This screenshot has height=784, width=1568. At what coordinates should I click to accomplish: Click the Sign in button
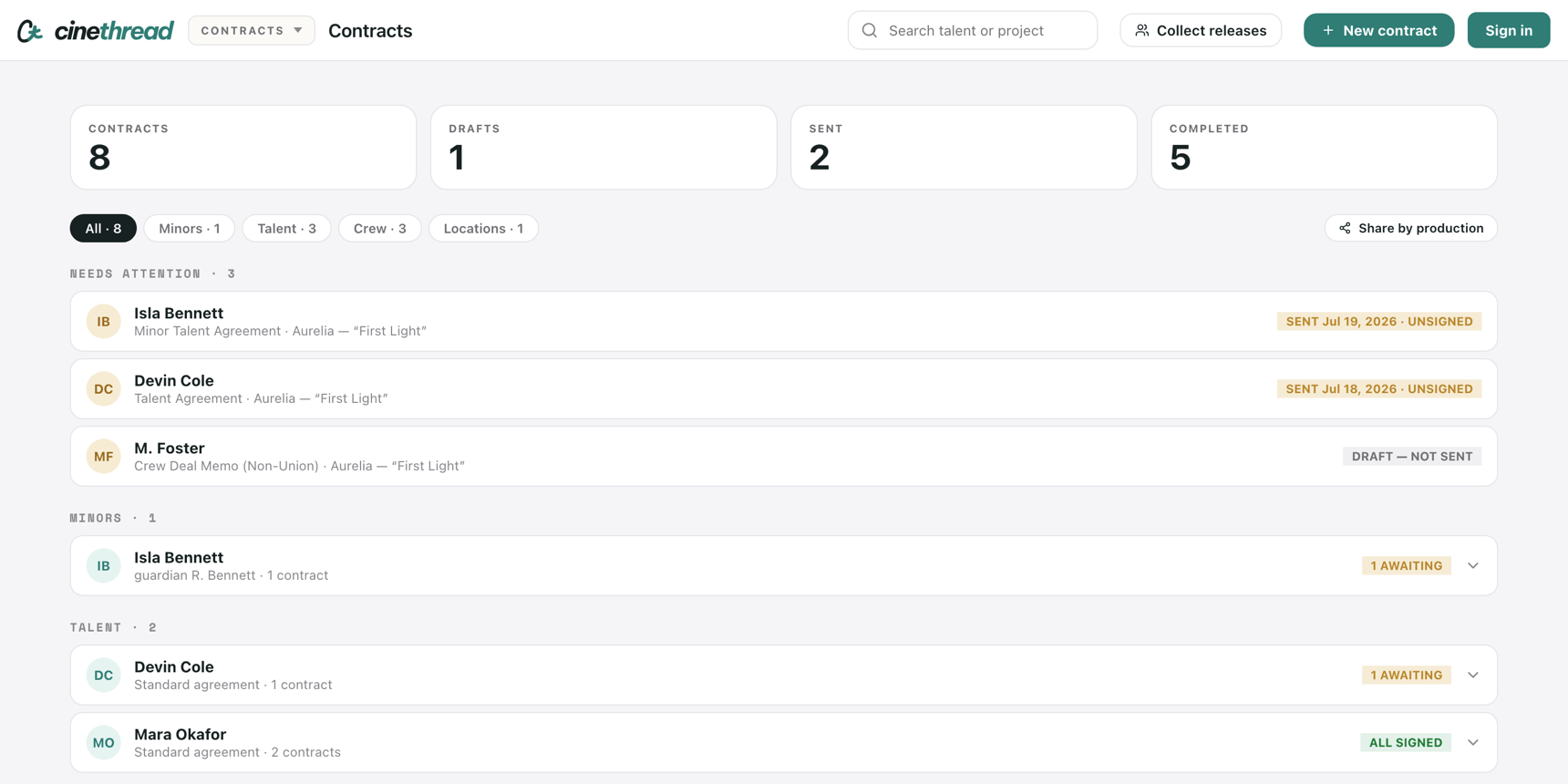click(x=1509, y=30)
